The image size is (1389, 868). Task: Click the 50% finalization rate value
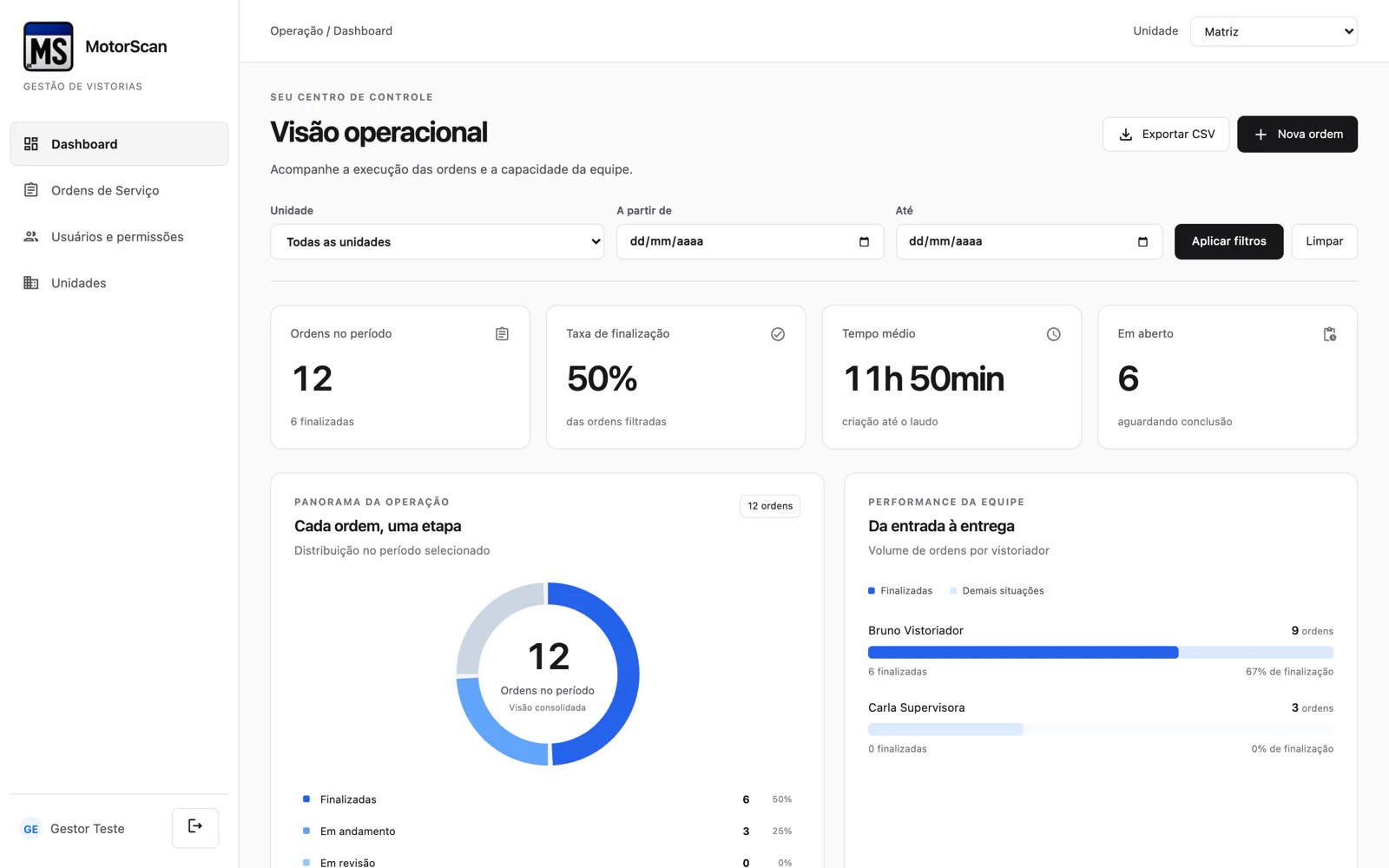(x=602, y=379)
